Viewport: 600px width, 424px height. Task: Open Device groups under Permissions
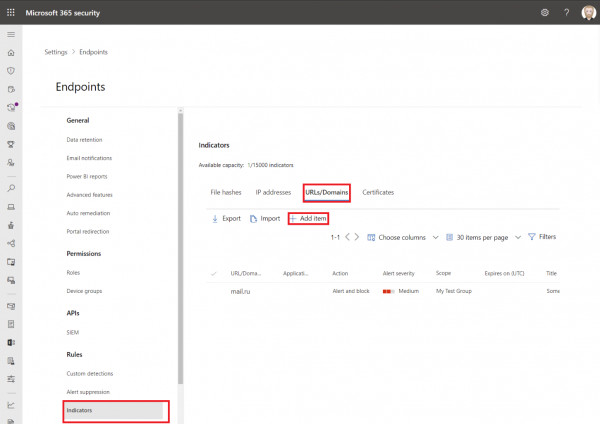84,291
